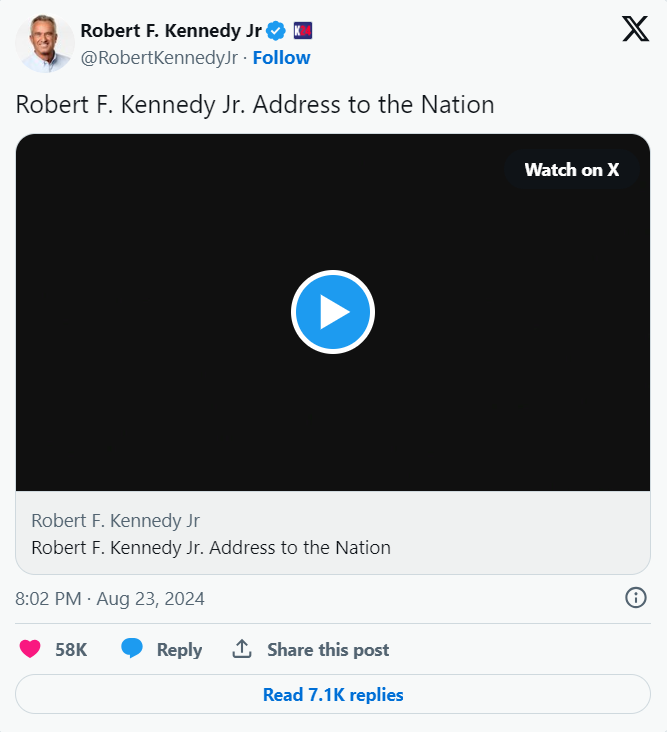Open the Read 7.1K replies button
This screenshot has width=667, height=732.
pyautogui.click(x=333, y=694)
